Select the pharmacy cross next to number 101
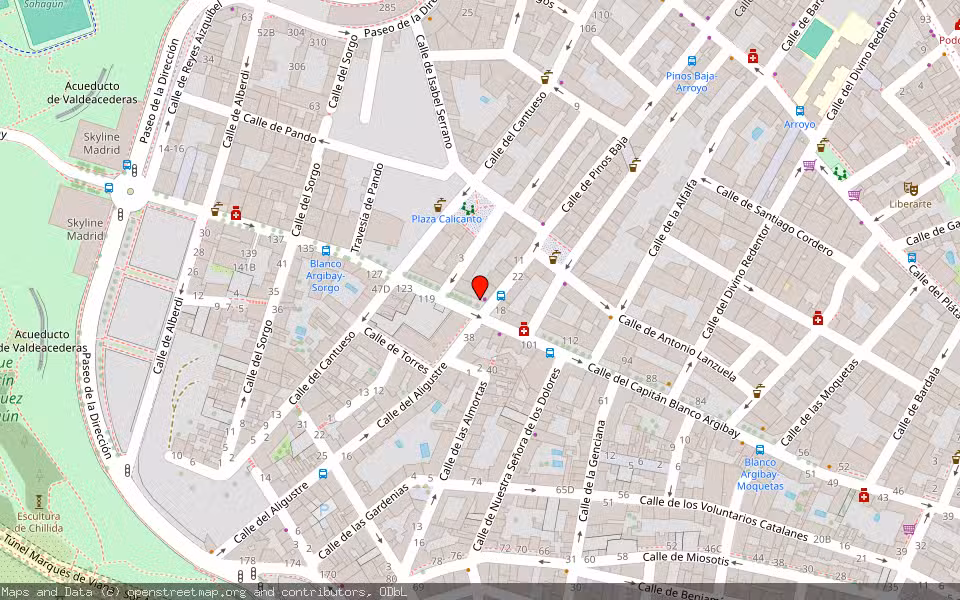Image resolution: width=960 pixels, height=600 pixels. coord(523,330)
